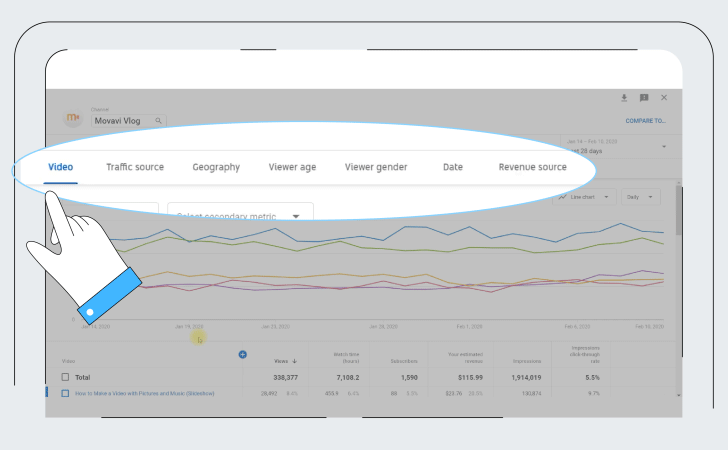Viewport: 728px width, 450px height.
Task: Tick the Total row checkbox
Action: 65,377
